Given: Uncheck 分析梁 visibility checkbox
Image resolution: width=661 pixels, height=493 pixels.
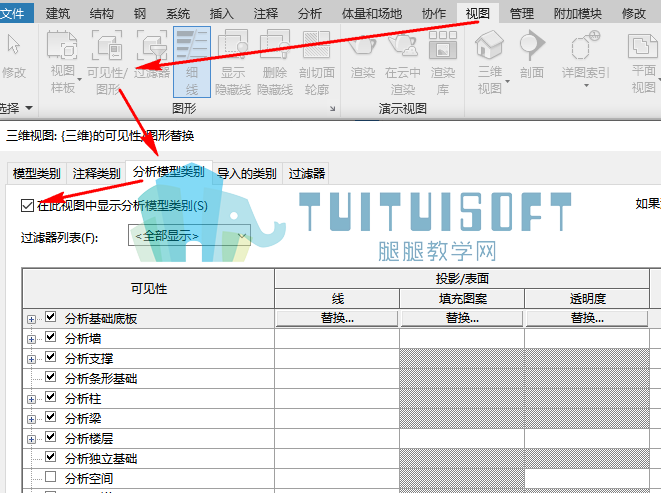Looking at the screenshot, I should pyautogui.click(x=51, y=416).
